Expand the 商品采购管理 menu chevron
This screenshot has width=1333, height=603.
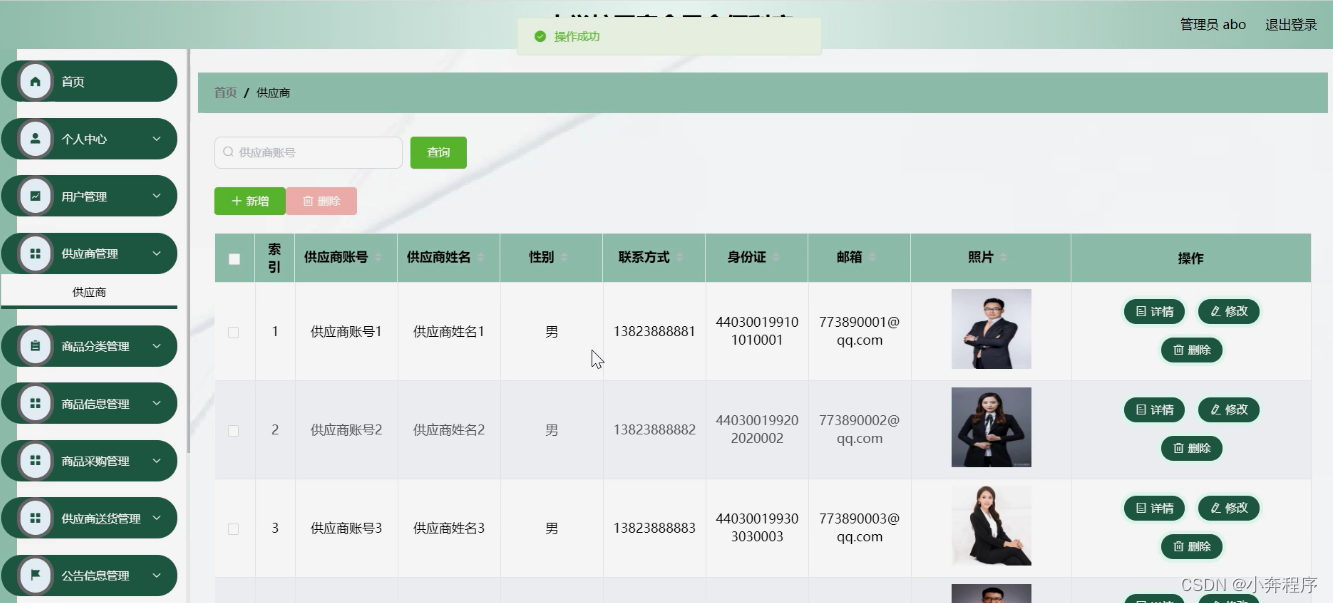click(156, 461)
